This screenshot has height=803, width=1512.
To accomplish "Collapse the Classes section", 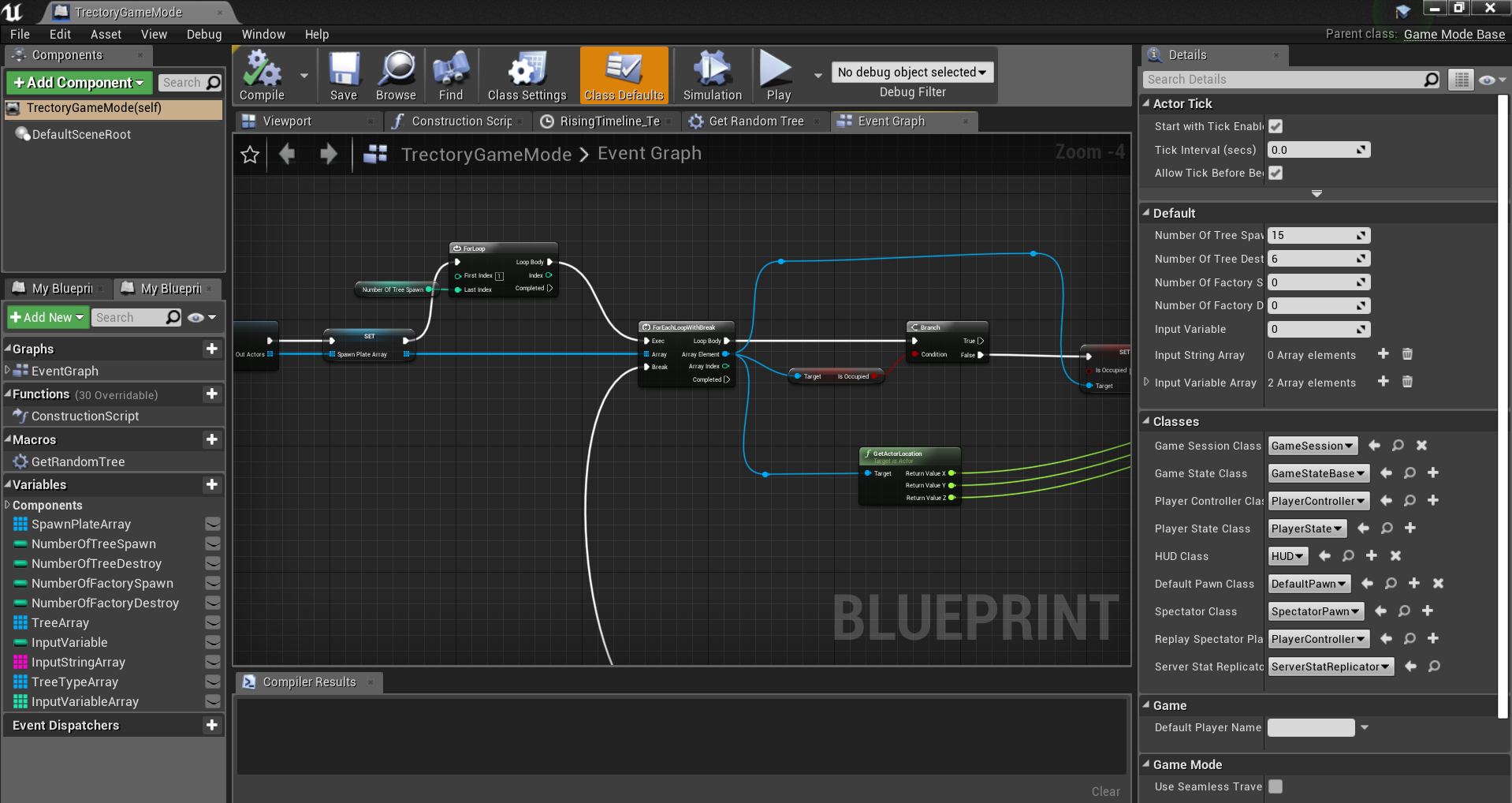I will [1146, 421].
